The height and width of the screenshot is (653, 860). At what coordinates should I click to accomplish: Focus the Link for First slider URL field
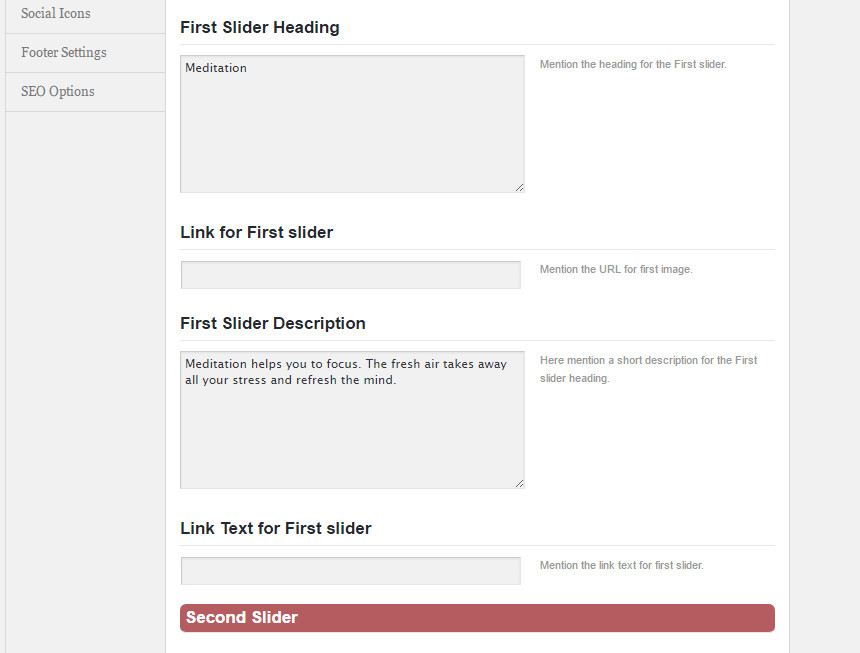pyautogui.click(x=350, y=275)
